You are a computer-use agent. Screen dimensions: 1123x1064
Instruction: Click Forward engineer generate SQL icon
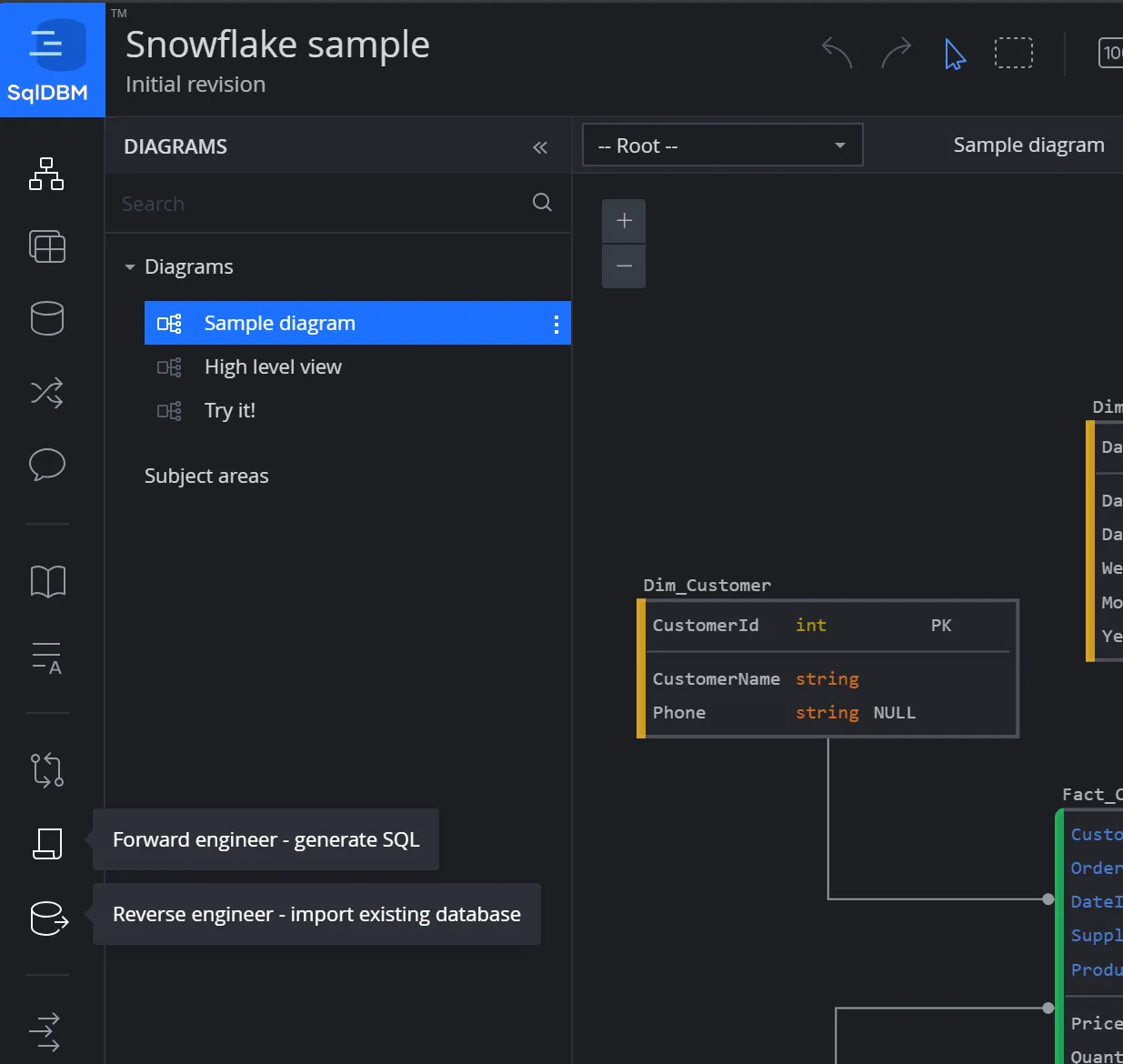pyautogui.click(x=47, y=843)
